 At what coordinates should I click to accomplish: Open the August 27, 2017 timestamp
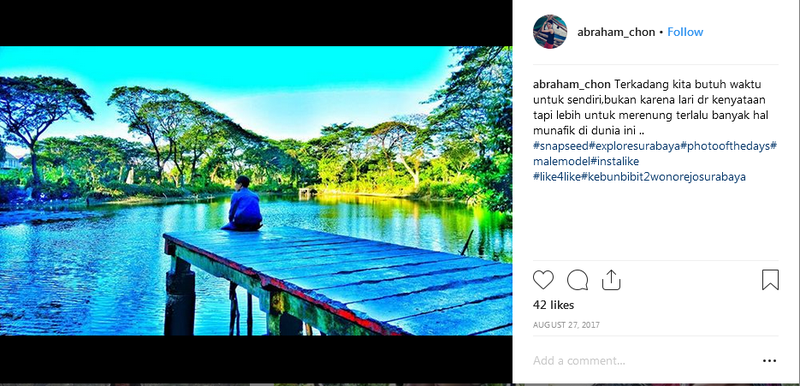click(566, 325)
